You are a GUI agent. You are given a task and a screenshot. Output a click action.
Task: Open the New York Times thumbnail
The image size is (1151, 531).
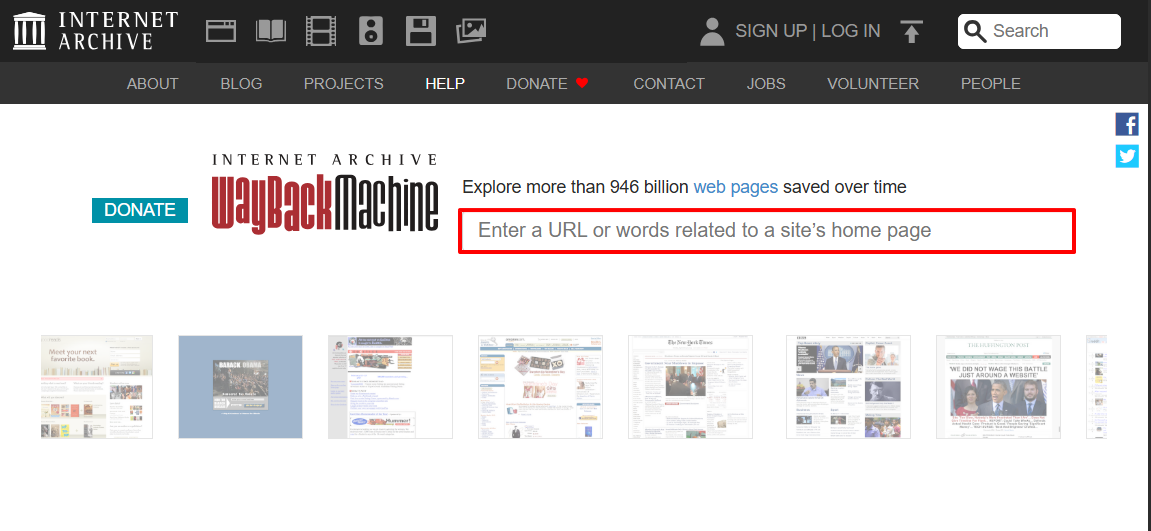pos(691,387)
